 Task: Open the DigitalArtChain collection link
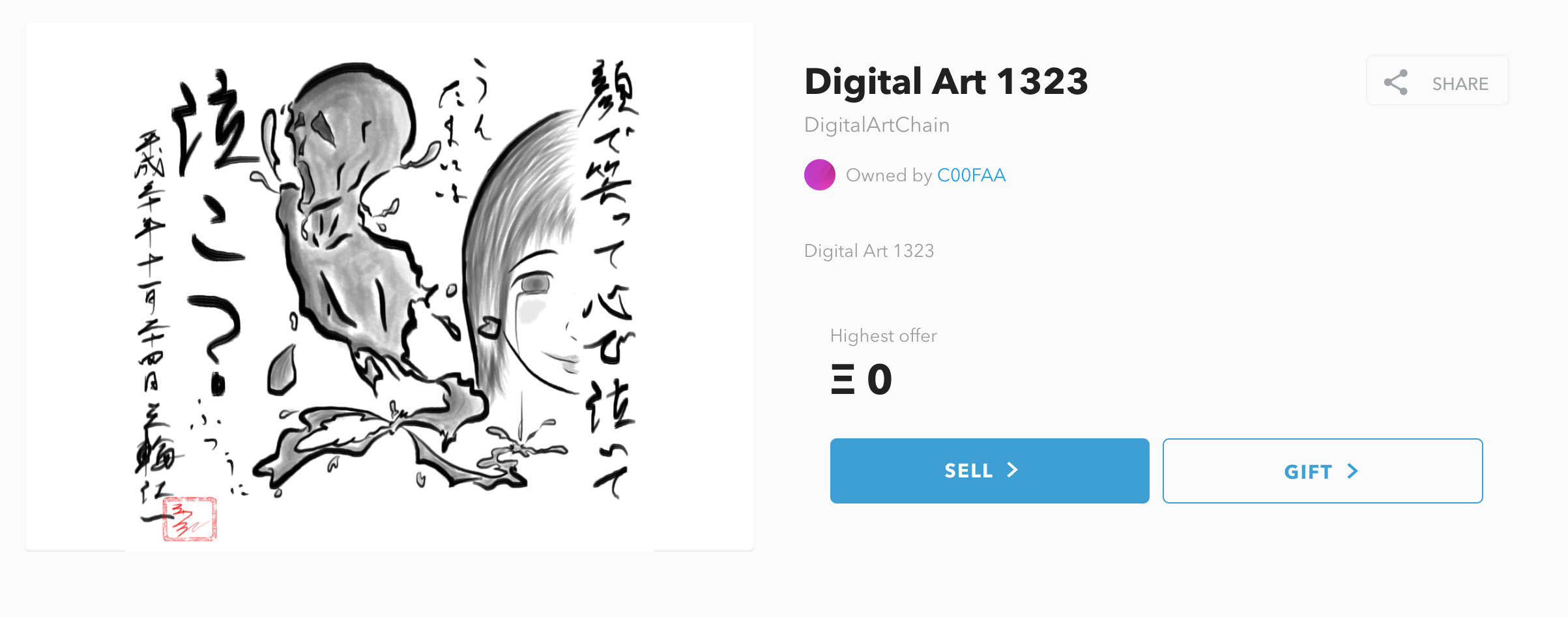click(877, 125)
